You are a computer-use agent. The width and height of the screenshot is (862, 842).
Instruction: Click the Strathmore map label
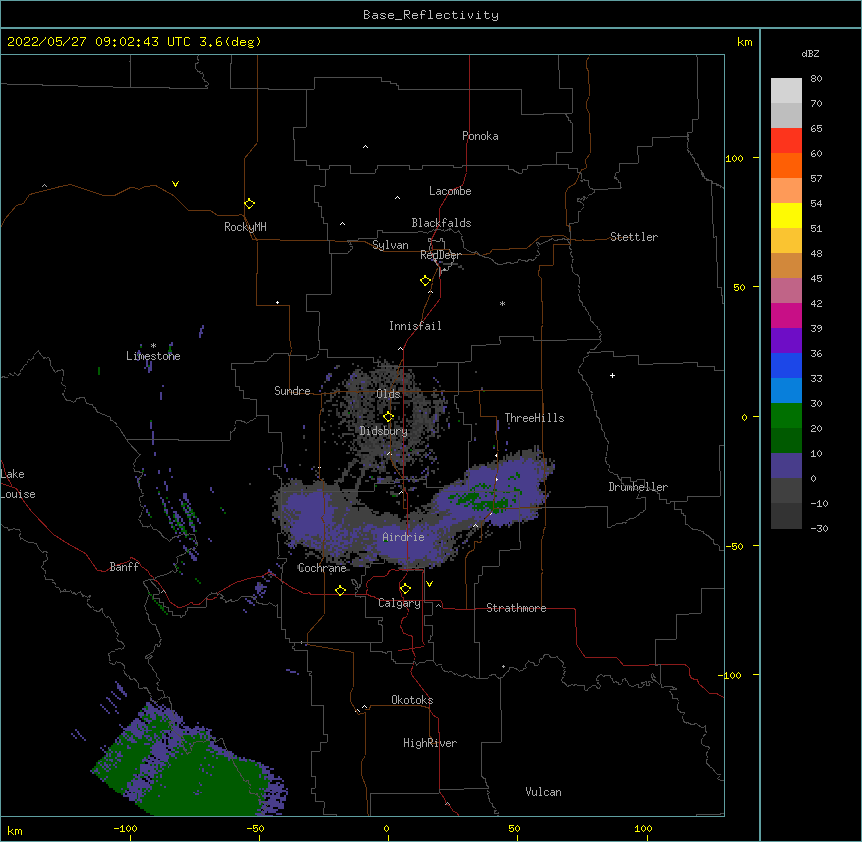click(x=516, y=608)
